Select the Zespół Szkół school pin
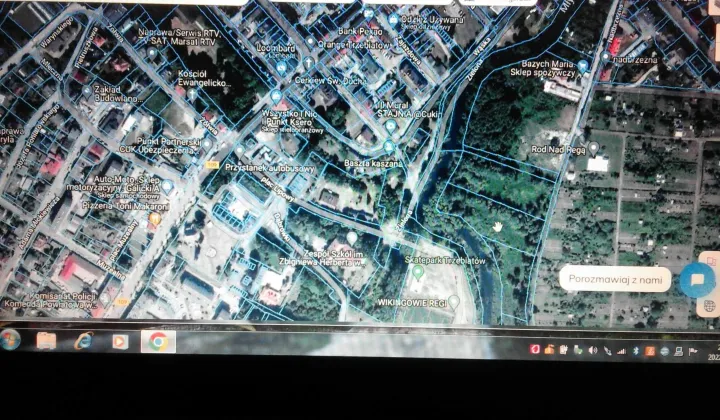Screen dimensions: 720x420 [x=352, y=238]
